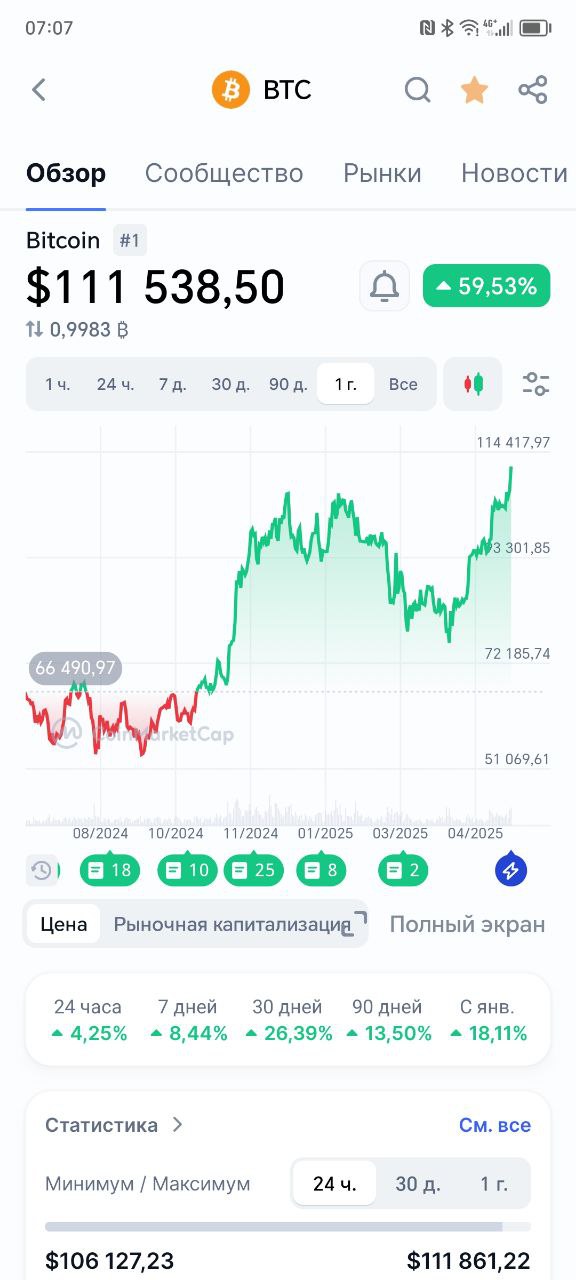Switch to candlestick chart icon
The height and width of the screenshot is (1280, 576).
[x=473, y=384]
